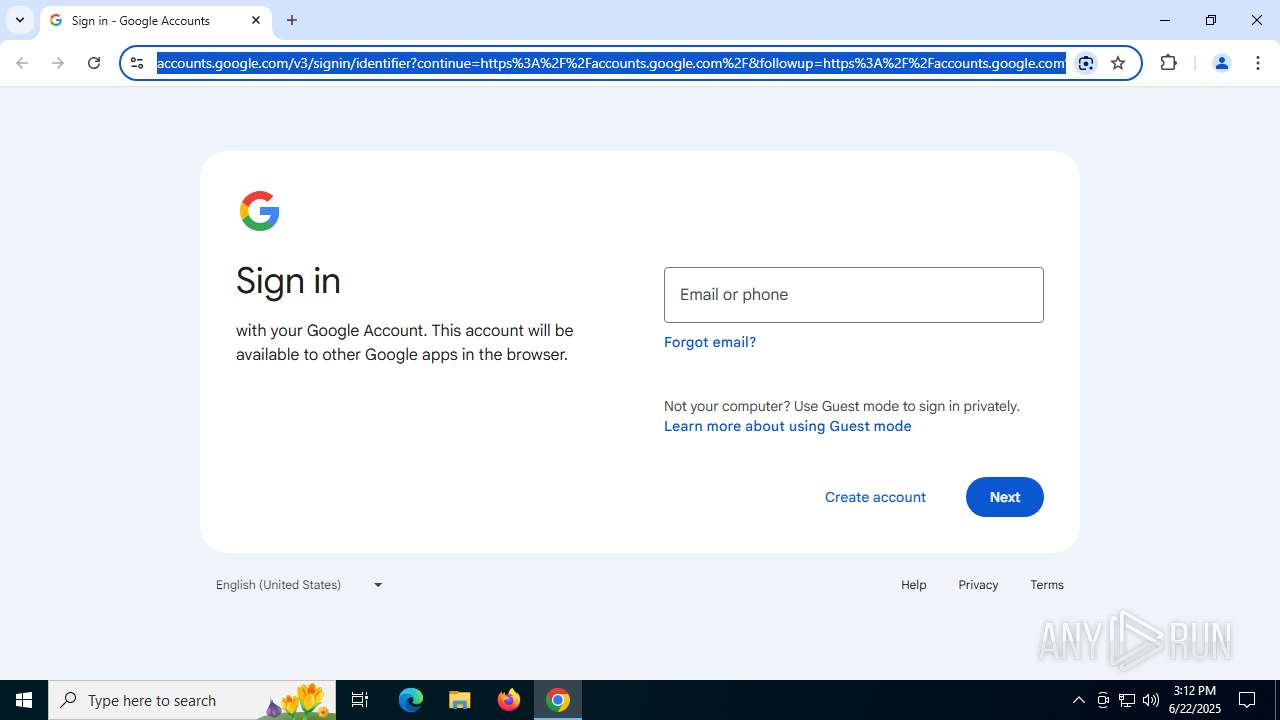The image size is (1280, 720).
Task: Open the Terms link
Action: 1047,585
